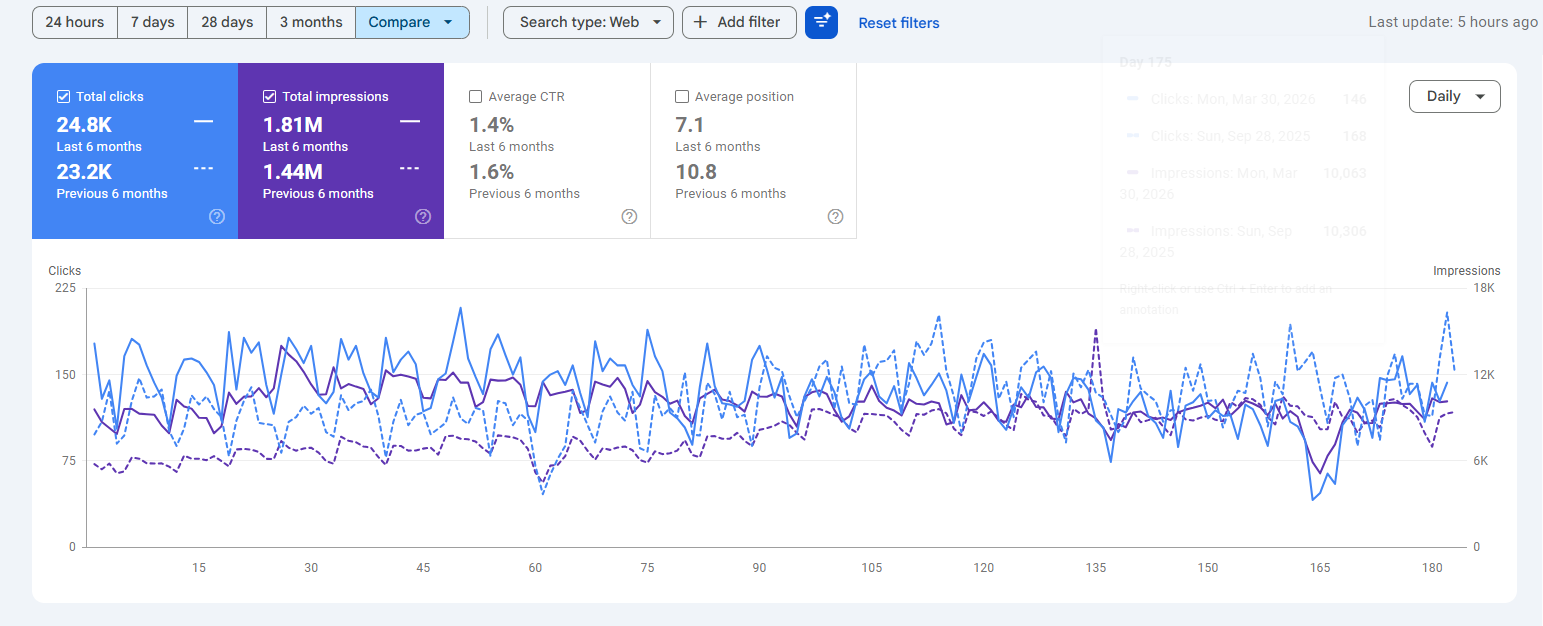Click the 1.4% average CTR value
Viewport: 1543px width, 626px height.
(491, 124)
